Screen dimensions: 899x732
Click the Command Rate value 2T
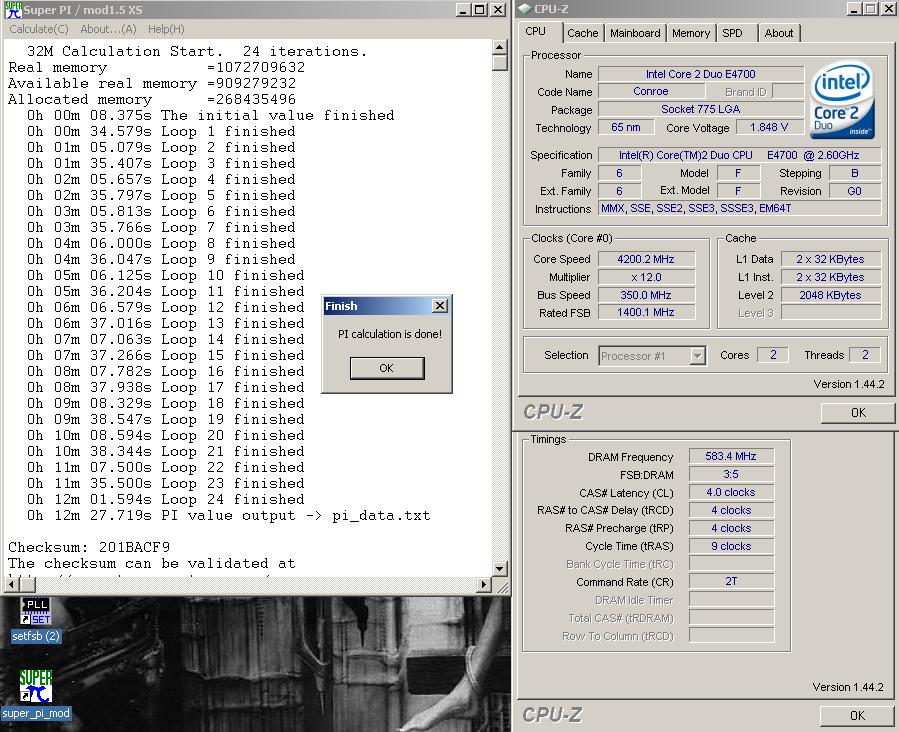[731, 581]
